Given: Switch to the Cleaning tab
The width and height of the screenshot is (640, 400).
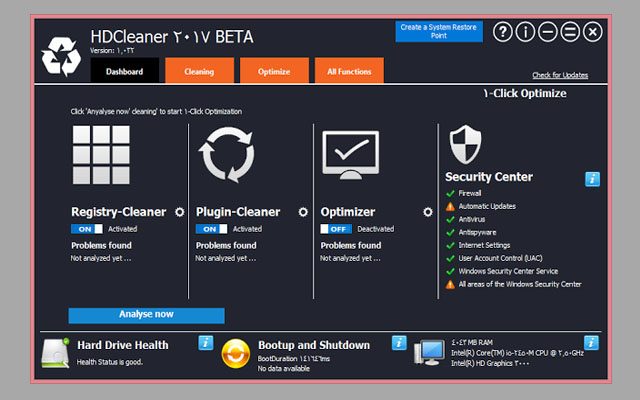Looking at the screenshot, I should tap(198, 72).
